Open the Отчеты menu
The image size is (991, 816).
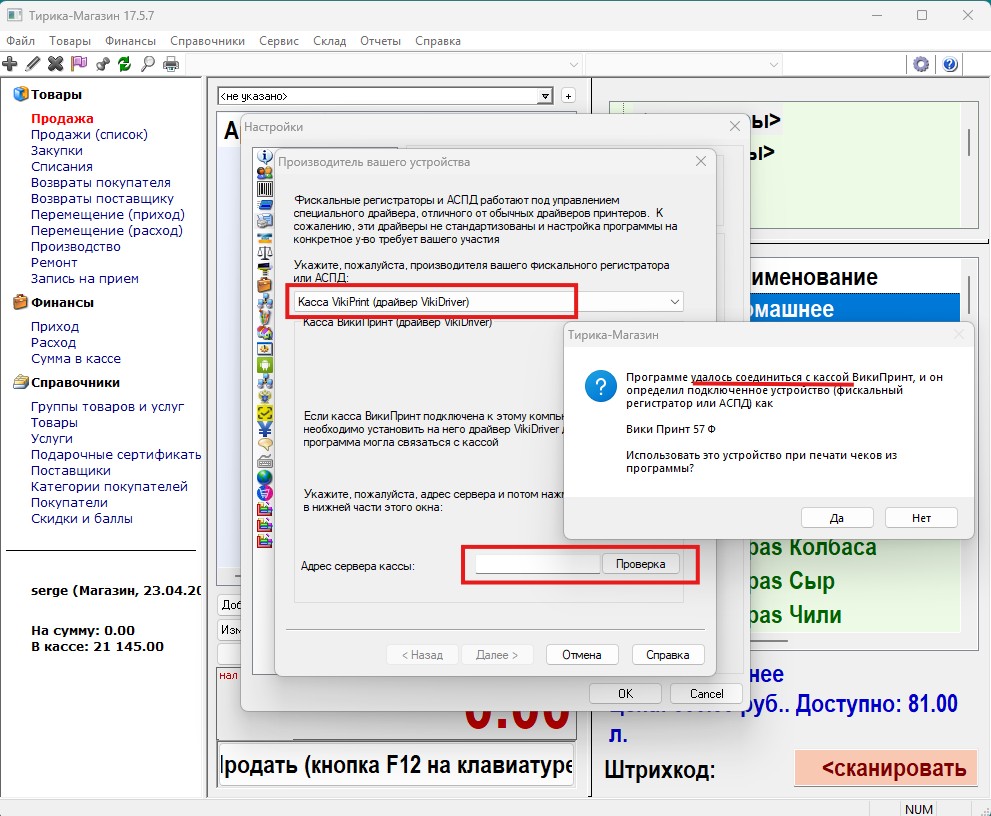pyautogui.click(x=380, y=41)
